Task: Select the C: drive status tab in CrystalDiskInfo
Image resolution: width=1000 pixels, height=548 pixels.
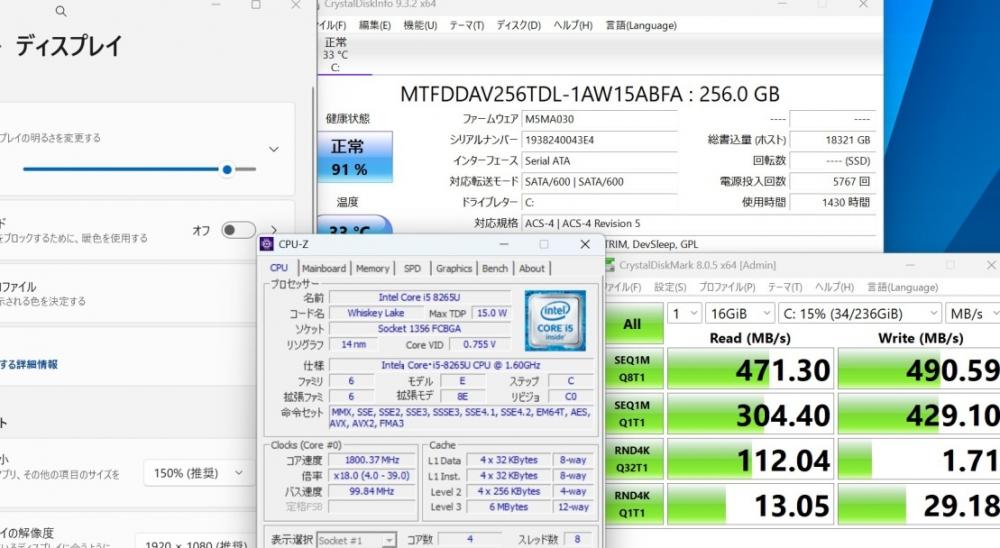Action: click(x=336, y=55)
